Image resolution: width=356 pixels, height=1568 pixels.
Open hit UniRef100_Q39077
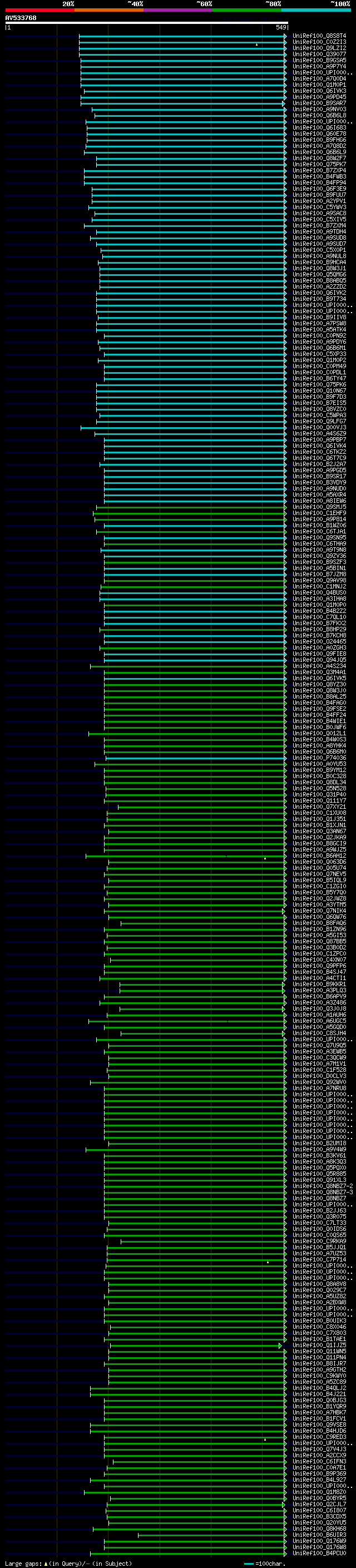pos(319,54)
